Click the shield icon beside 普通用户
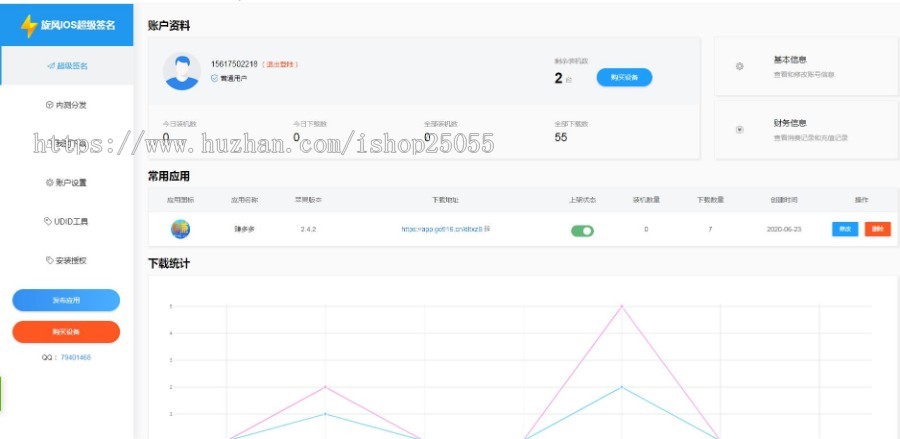The width and height of the screenshot is (900, 439). click(x=215, y=77)
